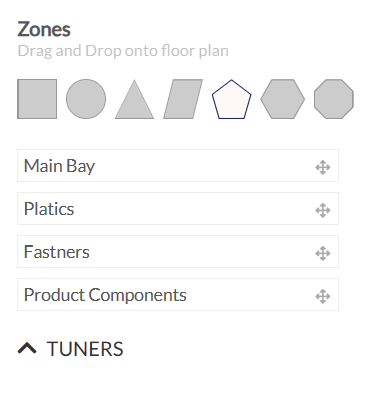
Task: Select the Platics zone entry
Action: tap(178, 209)
